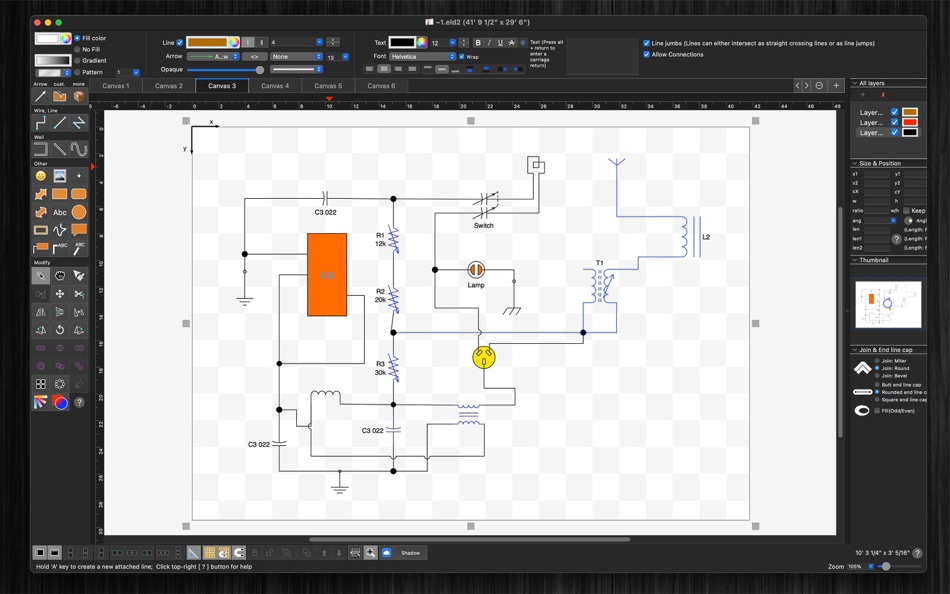Image resolution: width=950 pixels, height=594 pixels.
Task: Uncheck the Line checkbox
Action: 179,42
